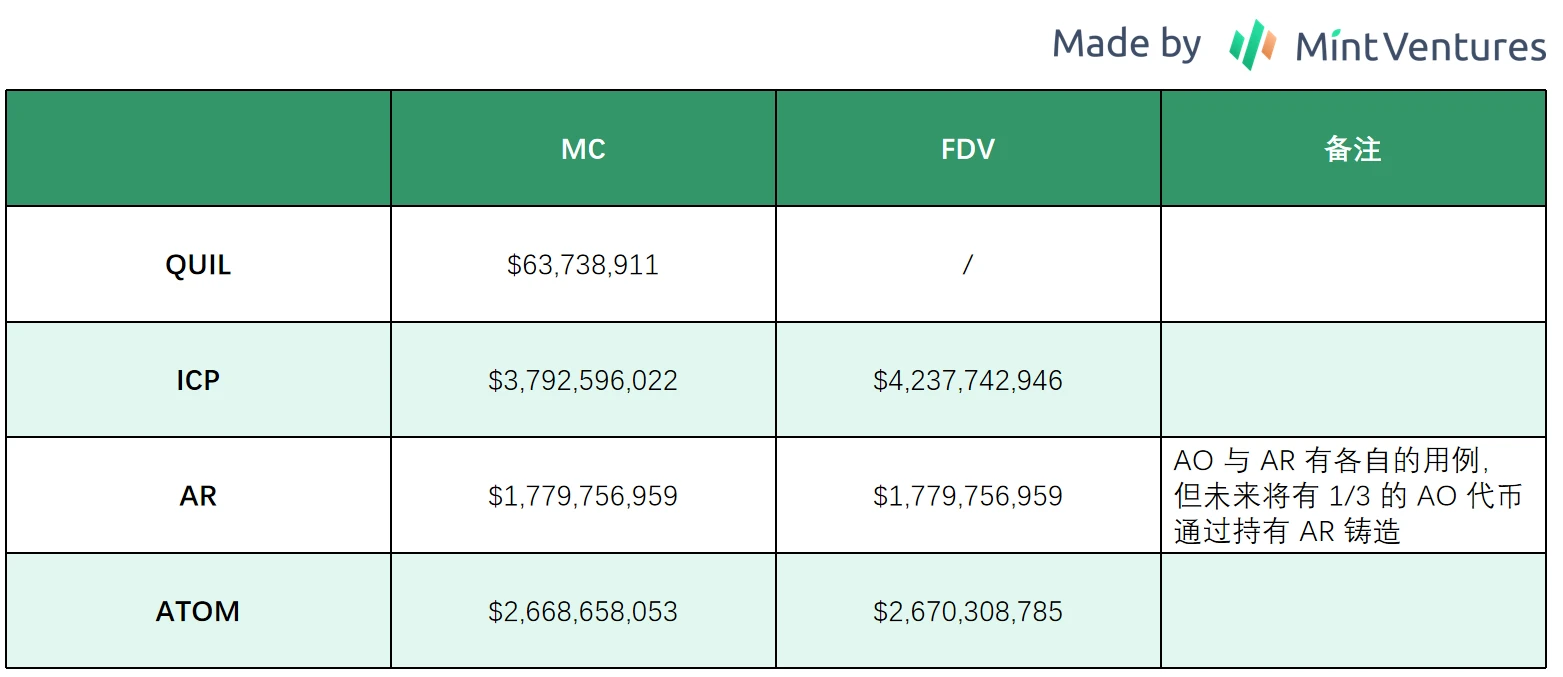Viewport: 1563px width, 677px height.
Task: Select ATOM market cap $2,668,658,053
Action: tap(583, 611)
